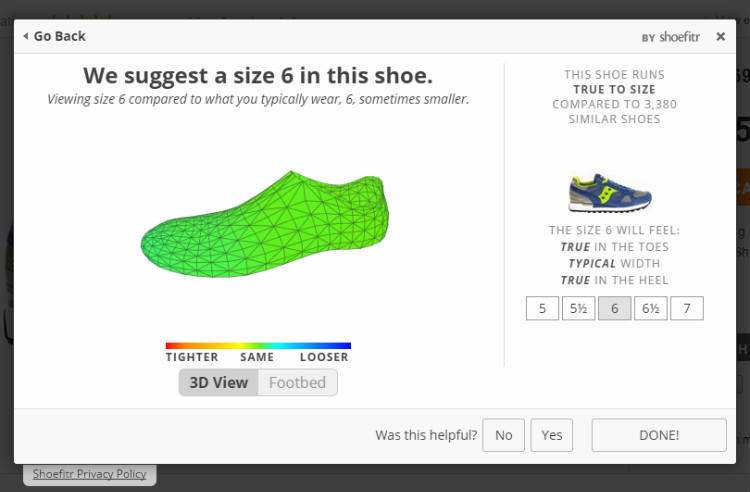Answer No to 'Was this helpful?'
Image resolution: width=750 pixels, height=492 pixels.
tap(503, 435)
